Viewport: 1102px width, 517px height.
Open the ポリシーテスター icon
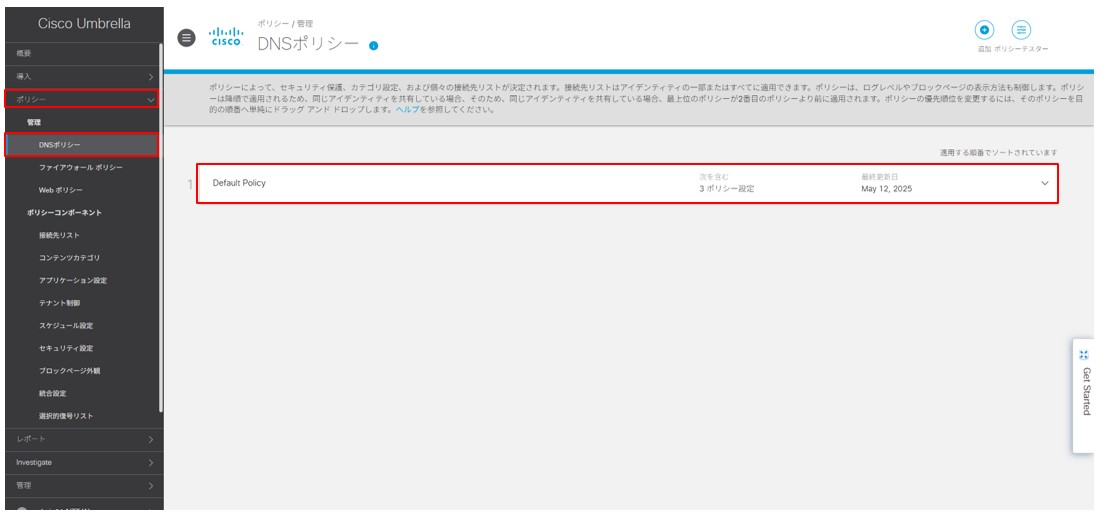1020,30
